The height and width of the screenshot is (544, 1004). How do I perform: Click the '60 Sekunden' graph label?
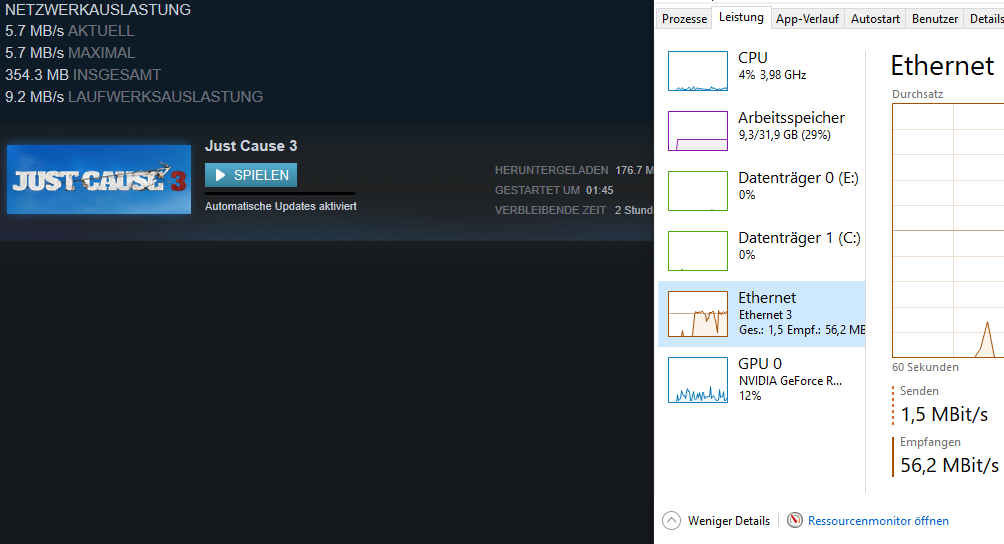925,367
